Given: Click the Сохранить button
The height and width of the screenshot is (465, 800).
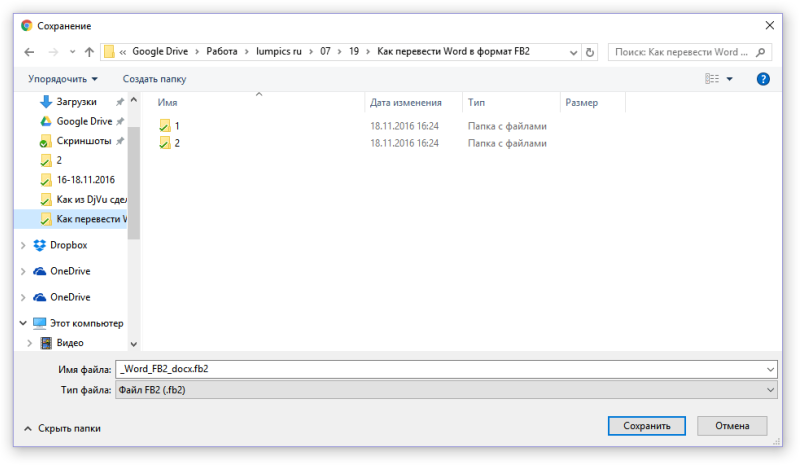Looking at the screenshot, I should (646, 426).
